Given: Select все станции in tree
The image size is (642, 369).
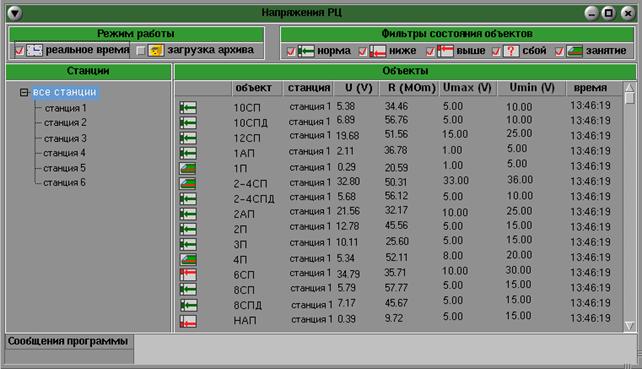Looking at the screenshot, I should (x=65, y=92).
